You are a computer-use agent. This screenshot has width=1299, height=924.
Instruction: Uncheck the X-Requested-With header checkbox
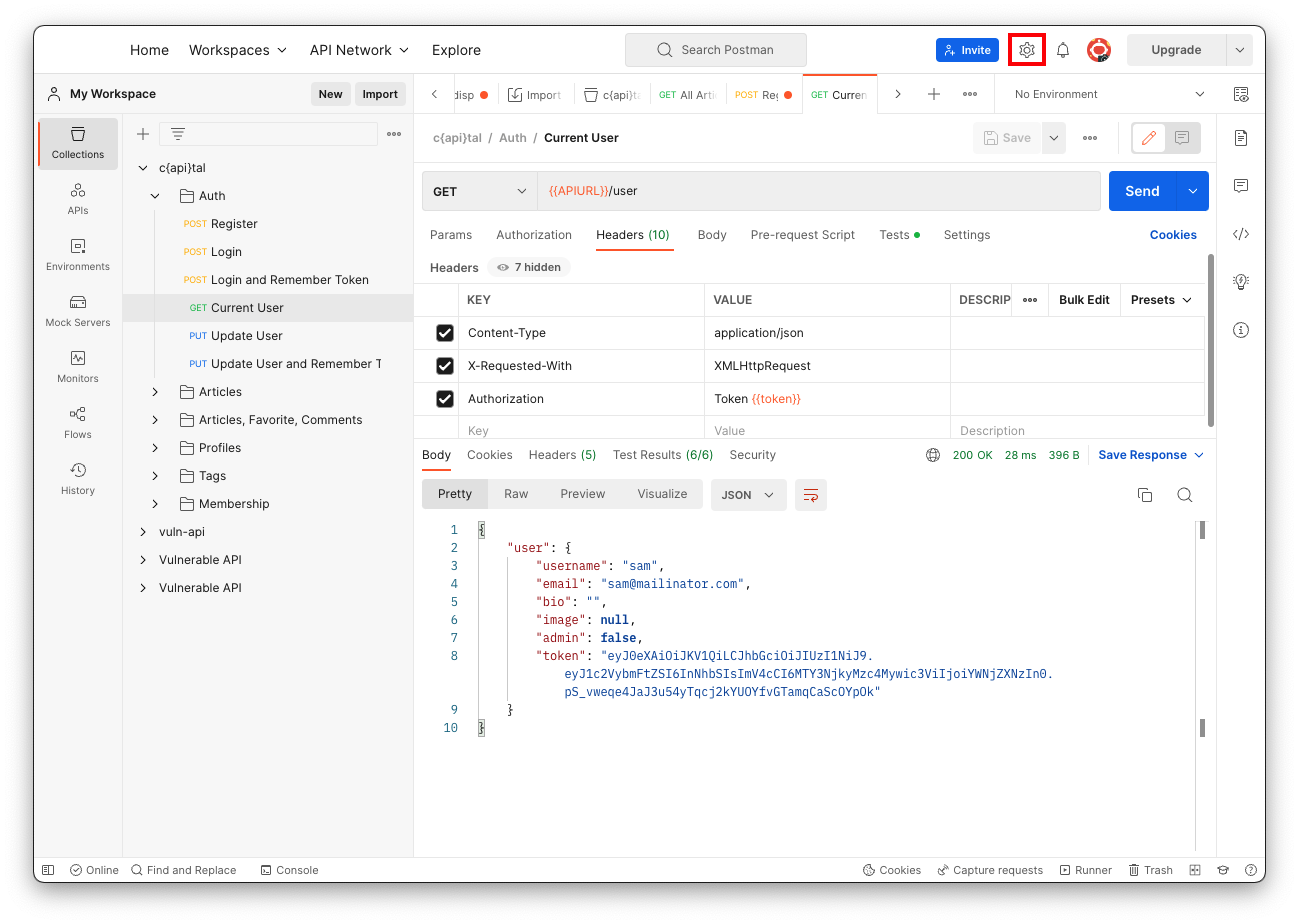click(x=445, y=366)
